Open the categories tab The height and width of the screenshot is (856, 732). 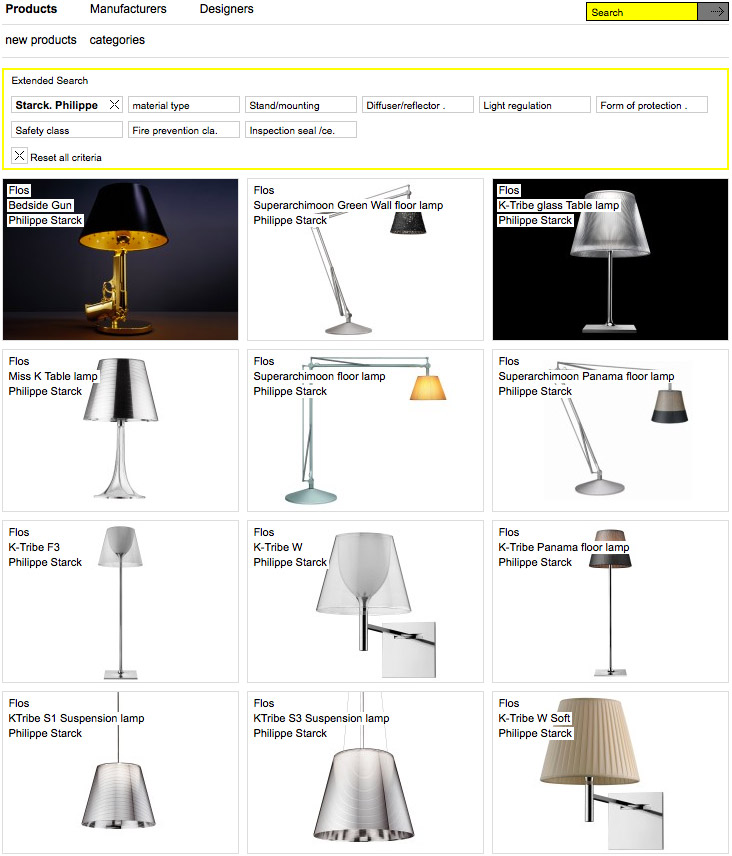tap(117, 40)
